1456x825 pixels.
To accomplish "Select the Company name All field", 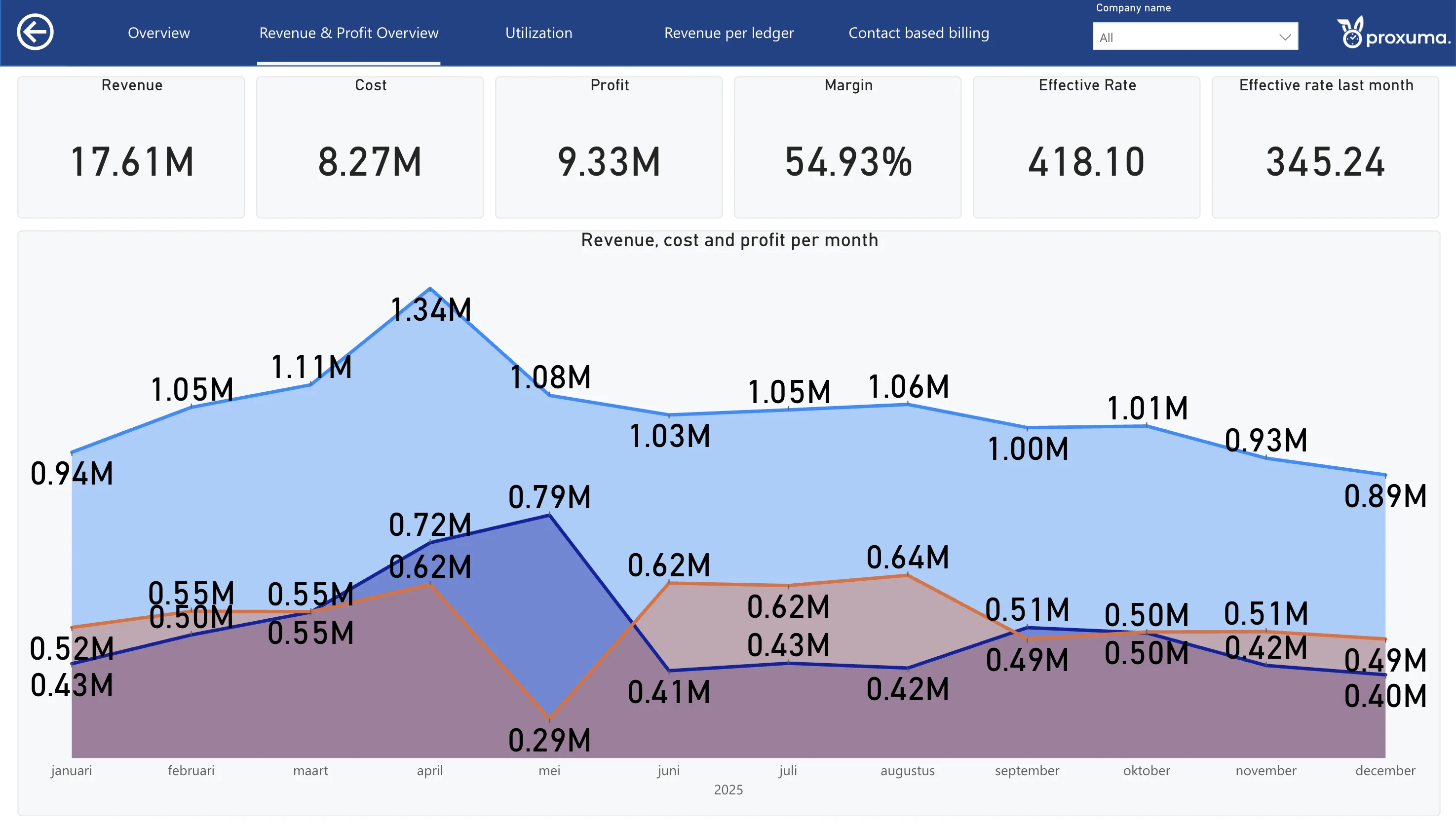I will (x=1195, y=37).
